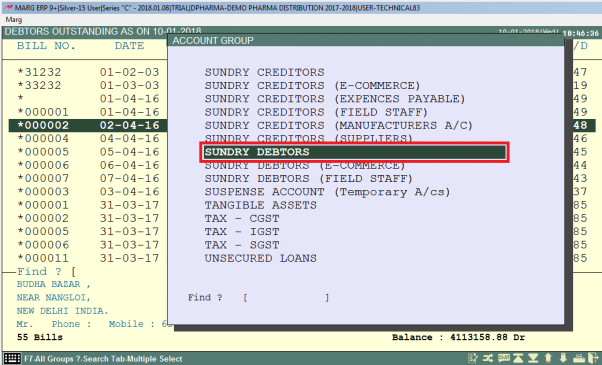Click the Find field in Account Group dialog
The height and width of the screenshot is (365, 602).
coord(286,297)
